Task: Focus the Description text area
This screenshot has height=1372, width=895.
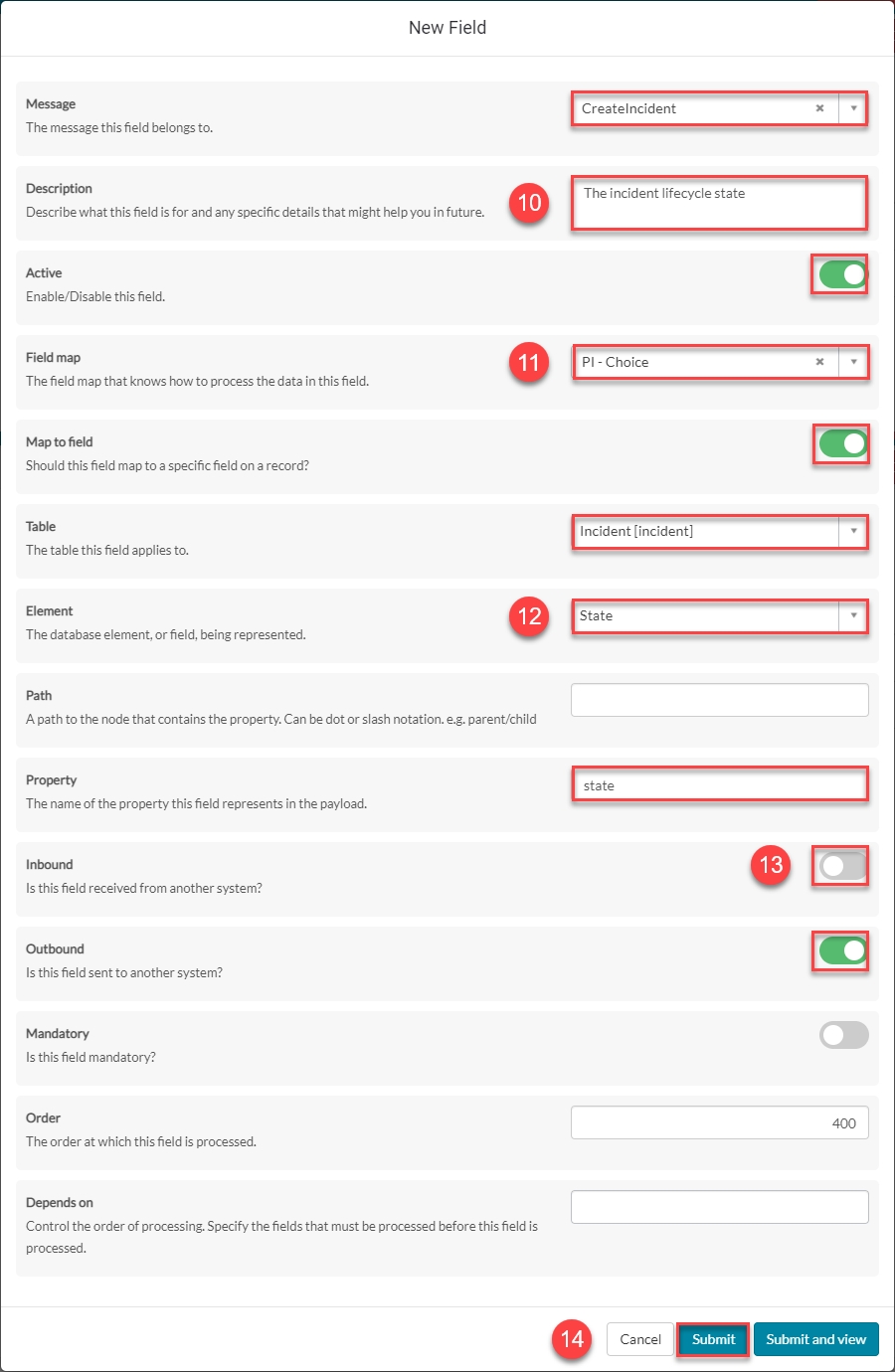Action: pos(720,203)
